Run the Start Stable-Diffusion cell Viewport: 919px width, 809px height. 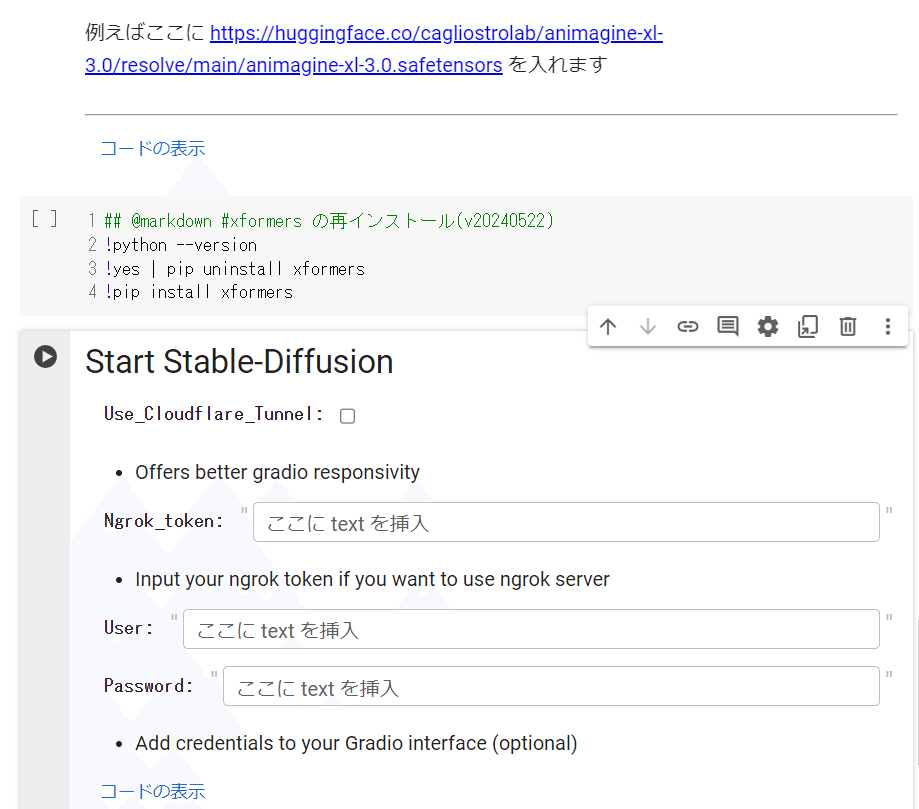[x=45, y=356]
